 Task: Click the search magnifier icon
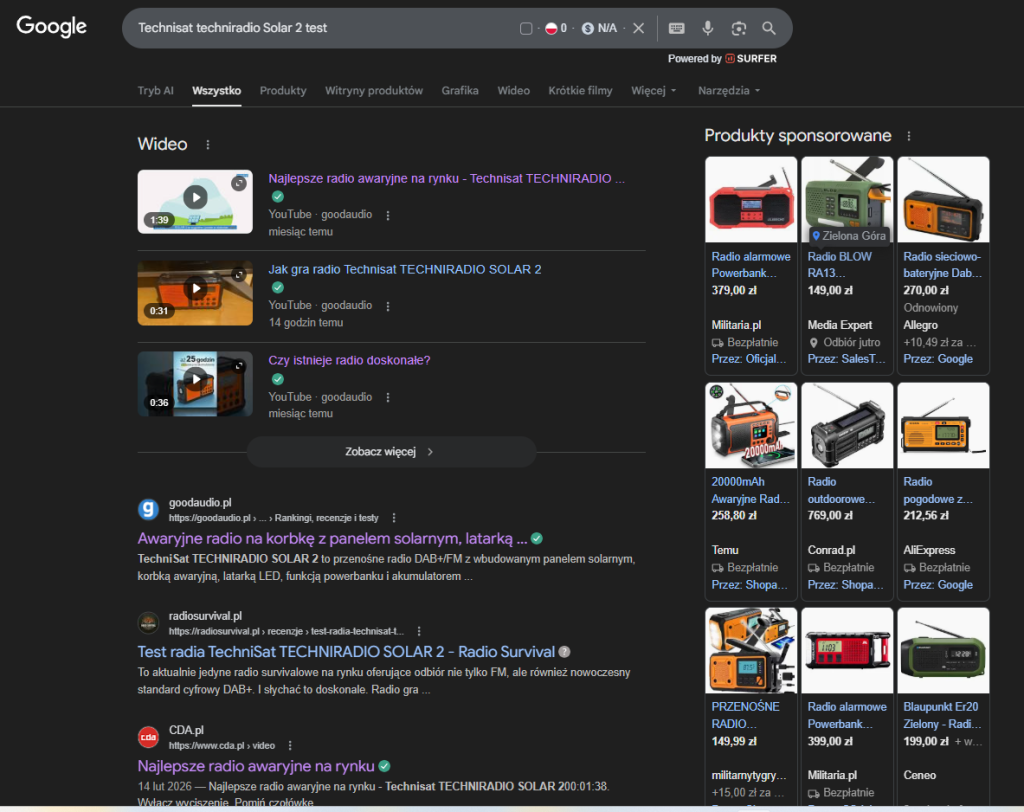tap(768, 28)
